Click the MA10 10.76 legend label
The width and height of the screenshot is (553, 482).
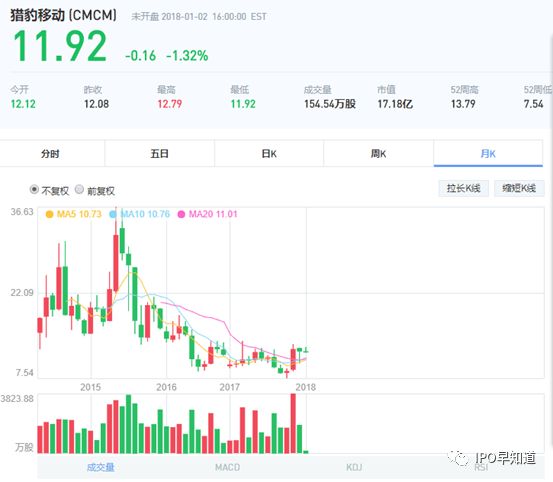click(x=145, y=214)
